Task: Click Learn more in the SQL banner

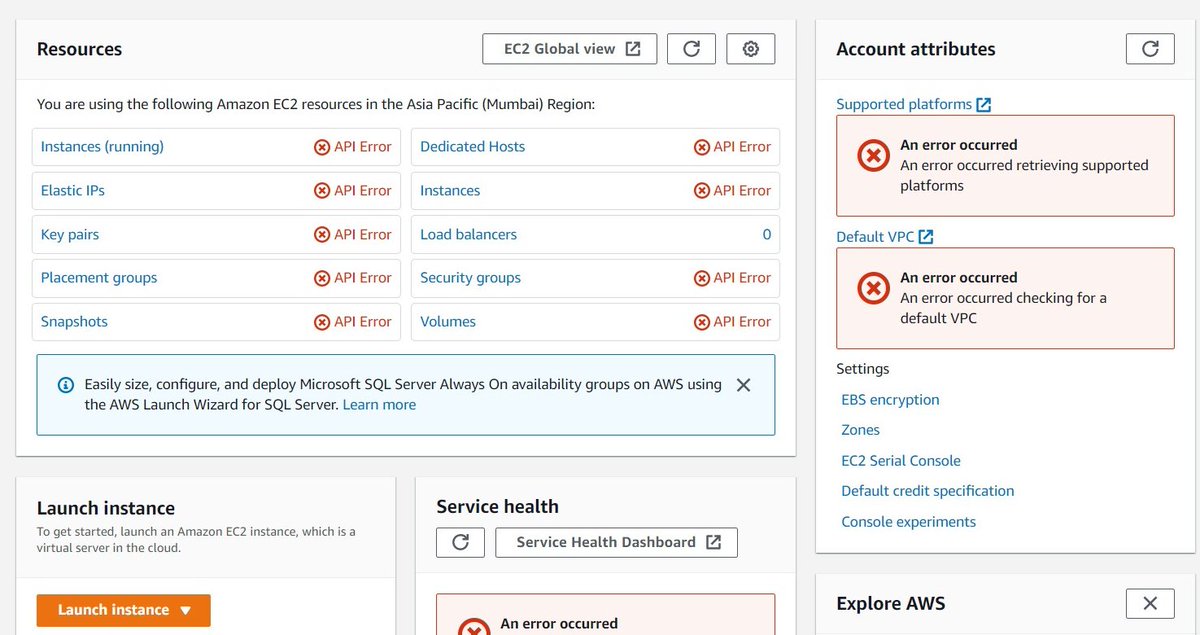Action: (x=379, y=405)
